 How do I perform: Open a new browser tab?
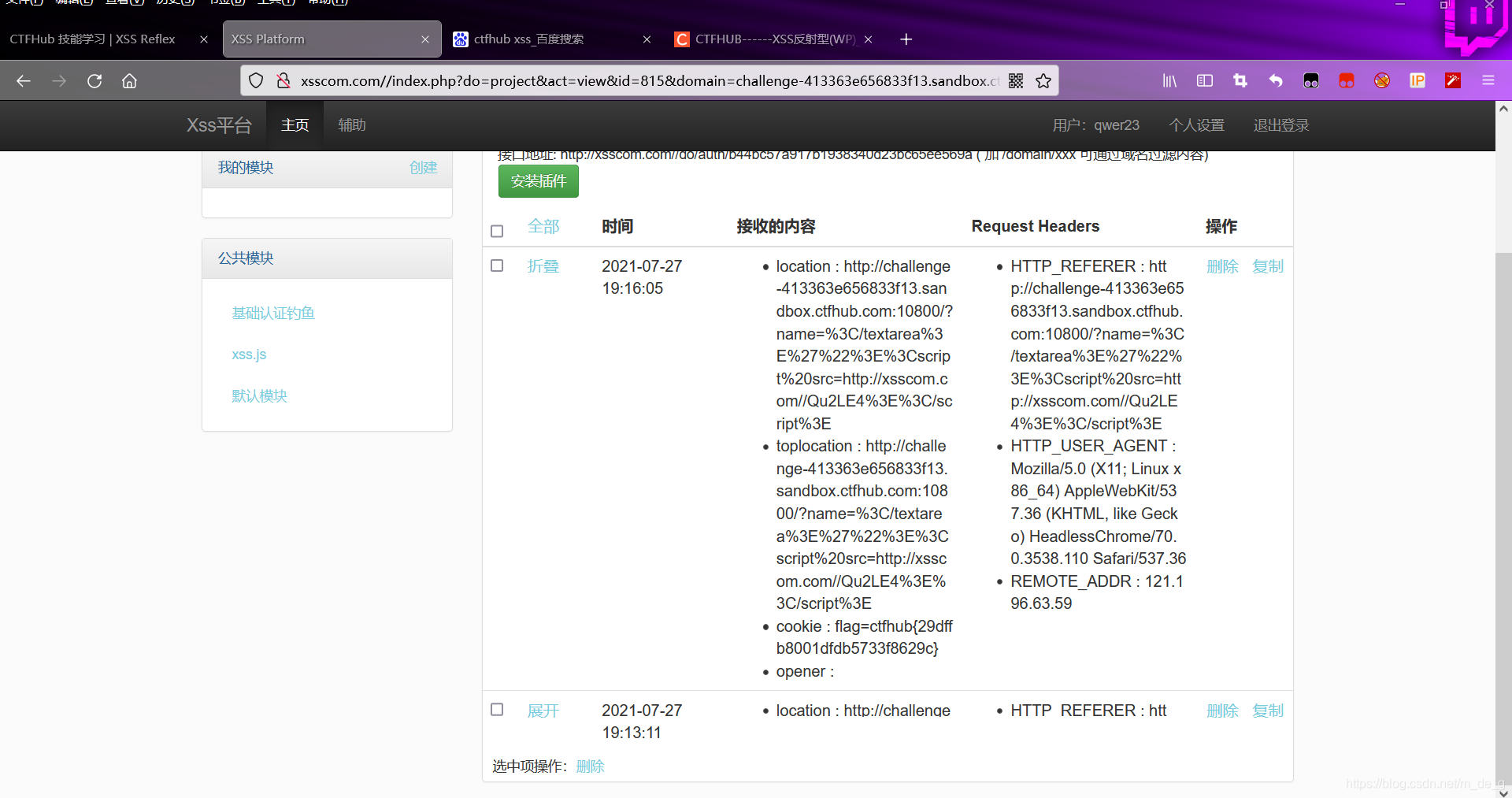point(906,39)
